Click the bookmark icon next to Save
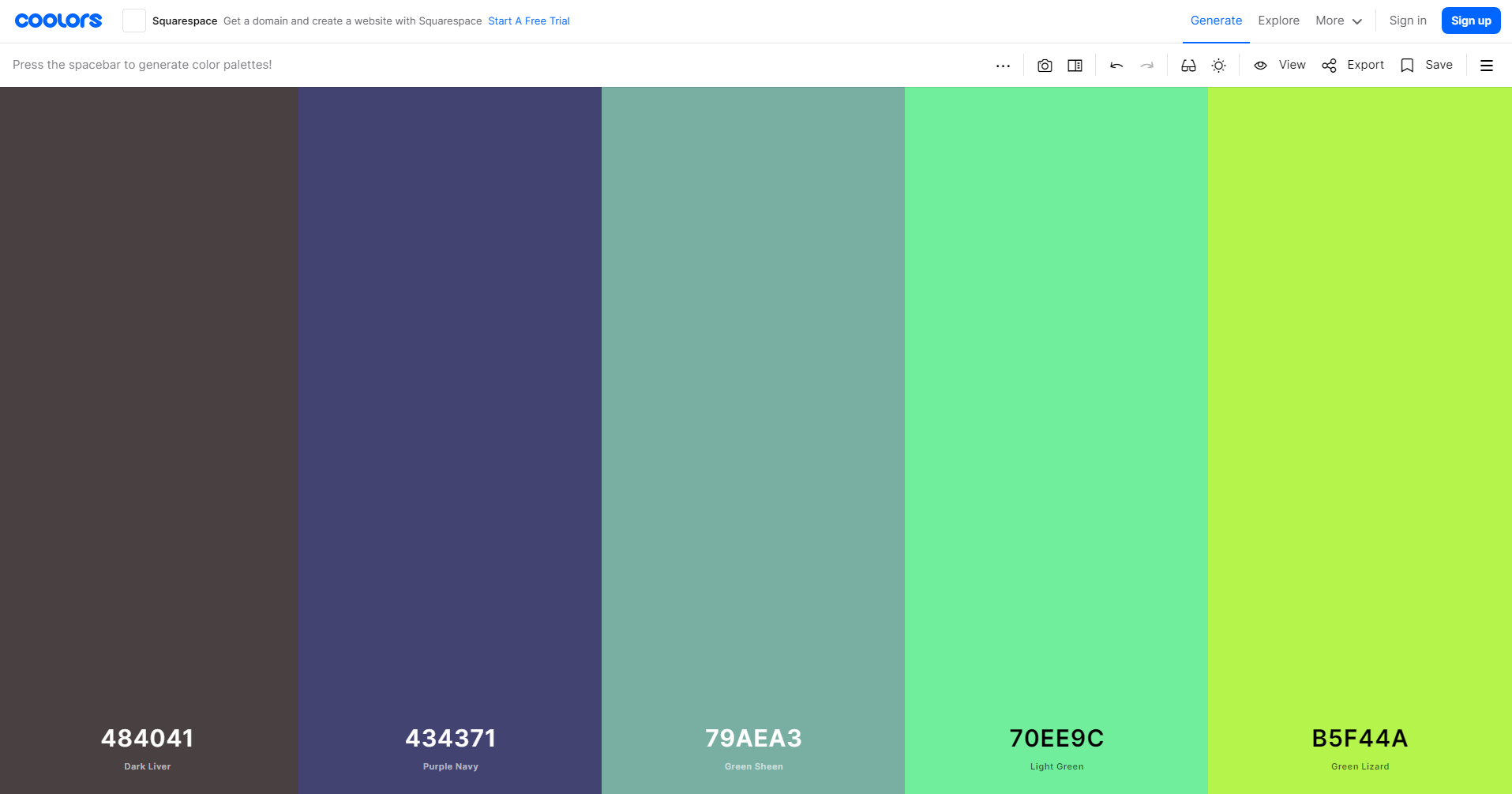1512x794 pixels. pos(1407,66)
